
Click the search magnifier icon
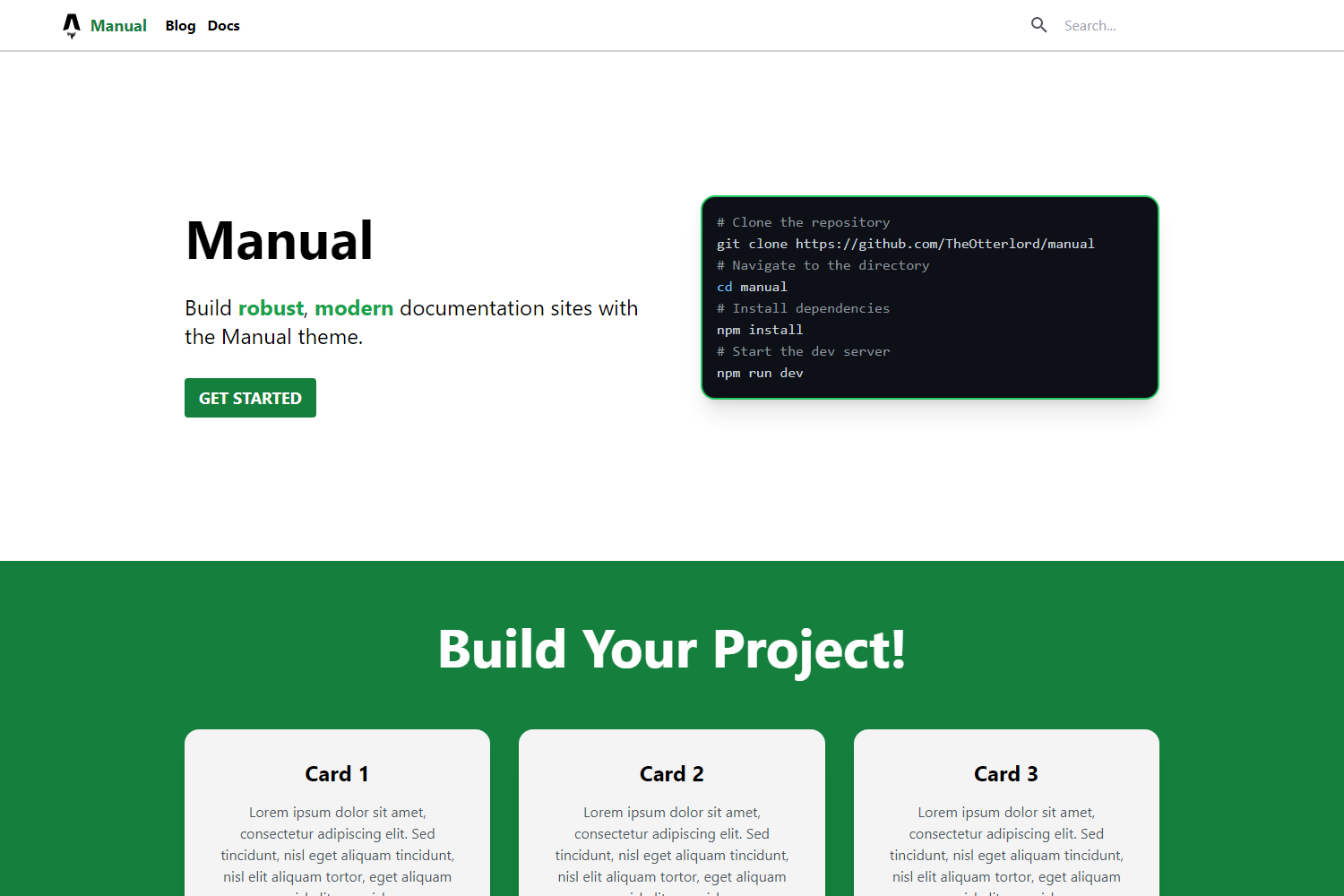(1038, 25)
